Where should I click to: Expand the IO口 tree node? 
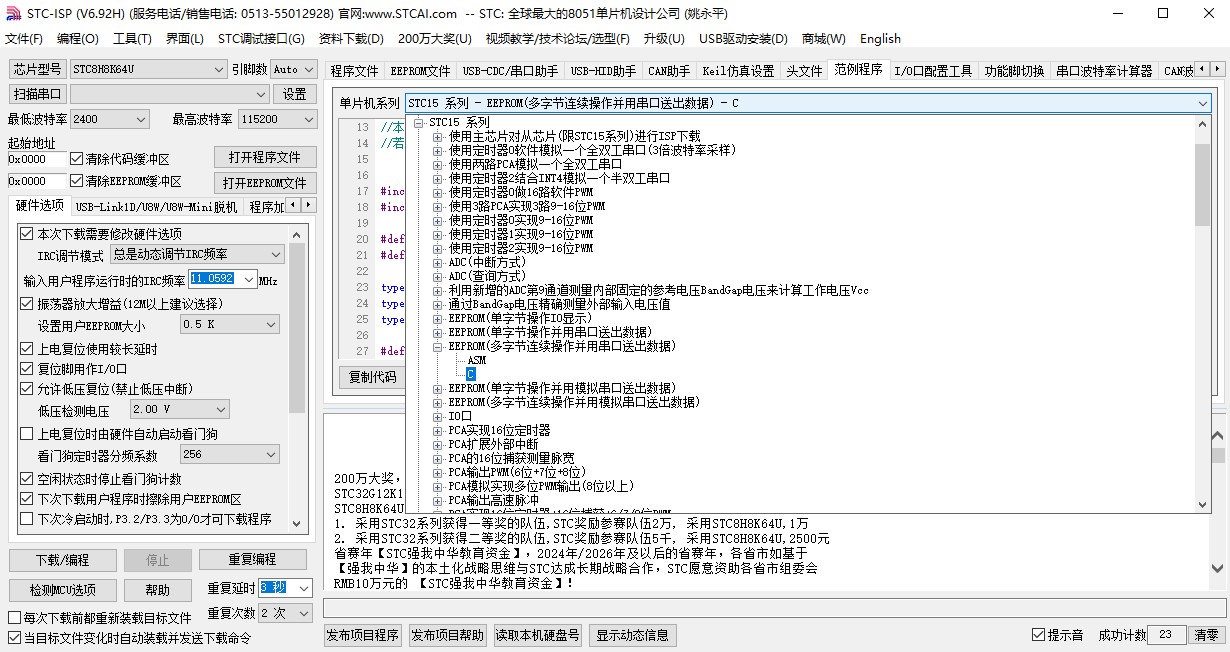[437, 416]
